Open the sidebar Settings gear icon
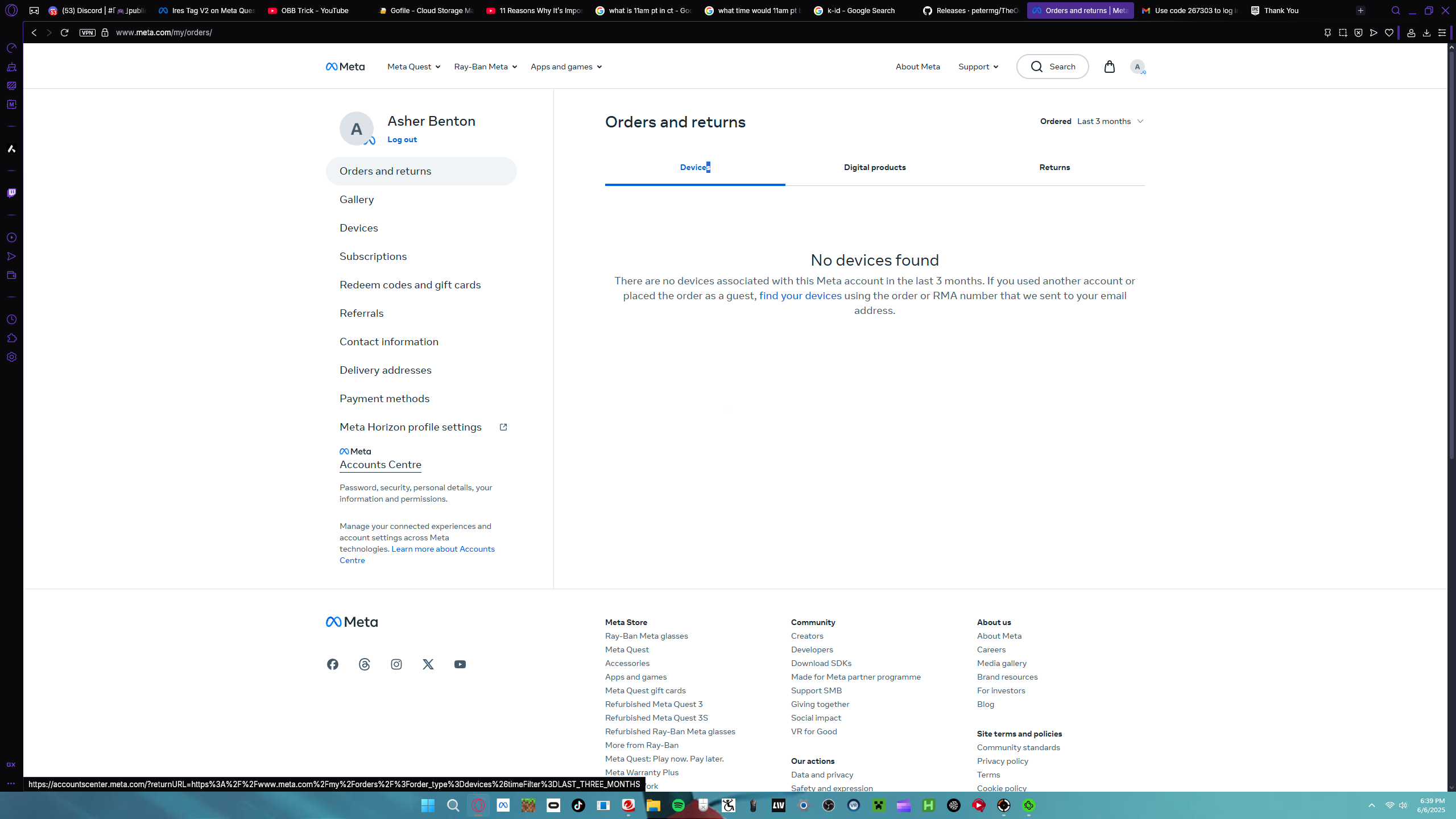This screenshot has width=1456, height=819. tap(11, 357)
